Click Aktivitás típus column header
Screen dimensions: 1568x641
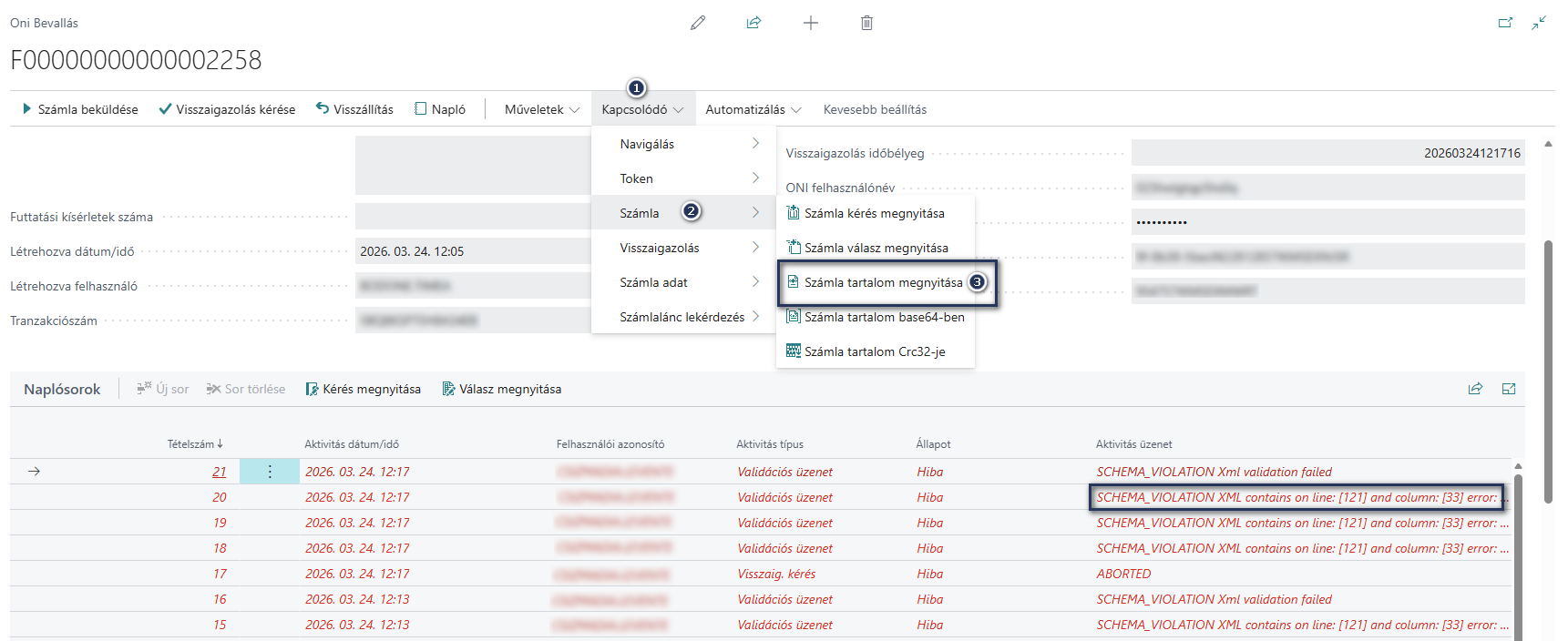[x=770, y=444]
